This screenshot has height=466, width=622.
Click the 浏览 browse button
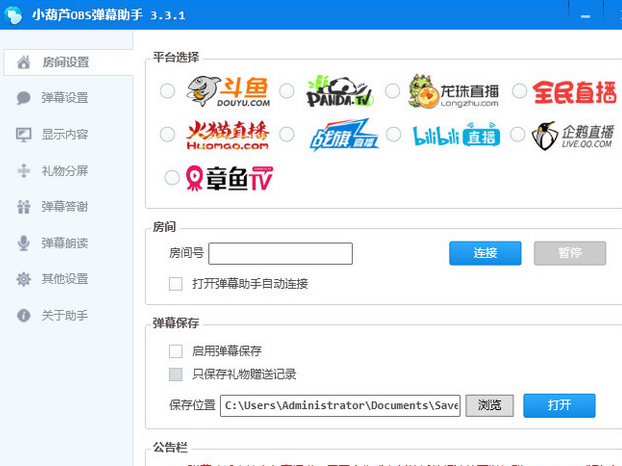(490, 405)
